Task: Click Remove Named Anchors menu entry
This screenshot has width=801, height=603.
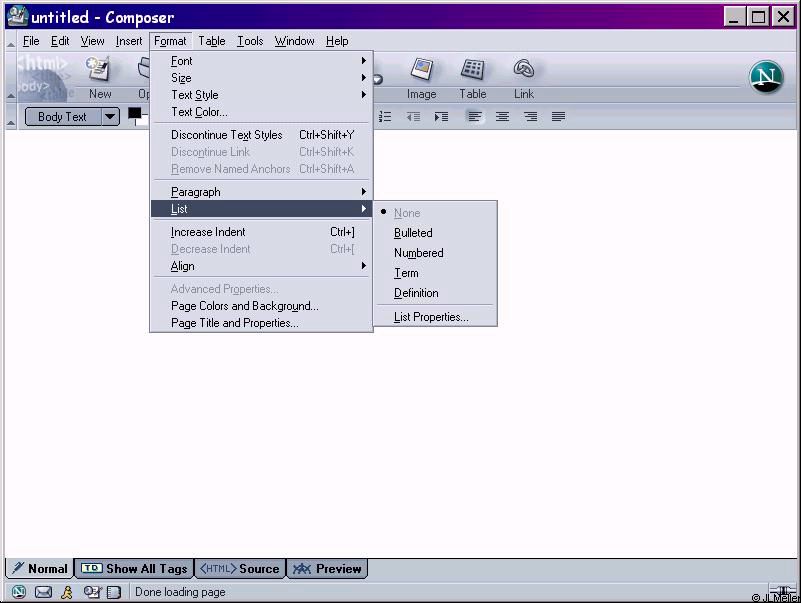Action: (x=263, y=169)
